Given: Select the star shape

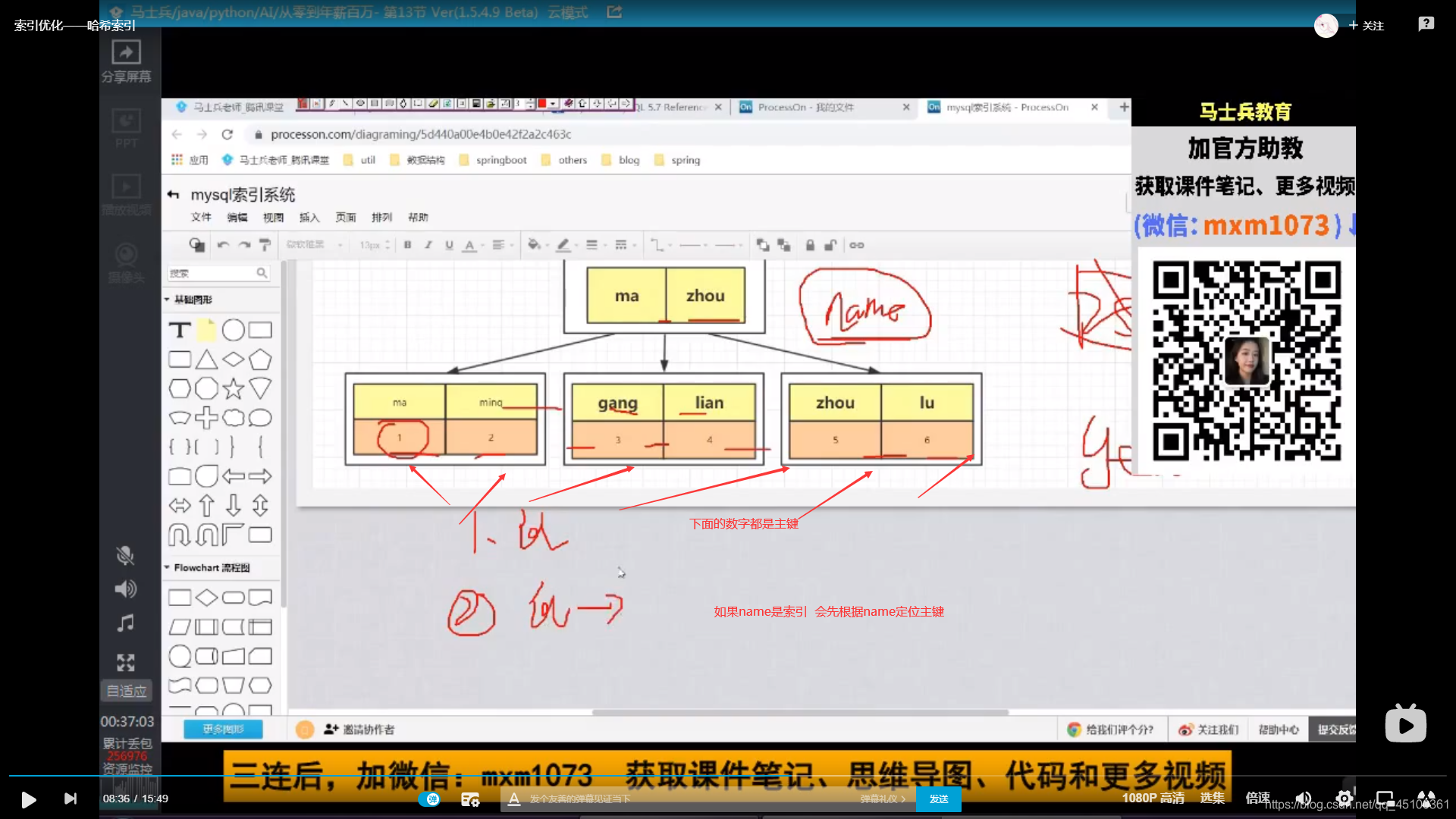Looking at the screenshot, I should pyautogui.click(x=234, y=389).
